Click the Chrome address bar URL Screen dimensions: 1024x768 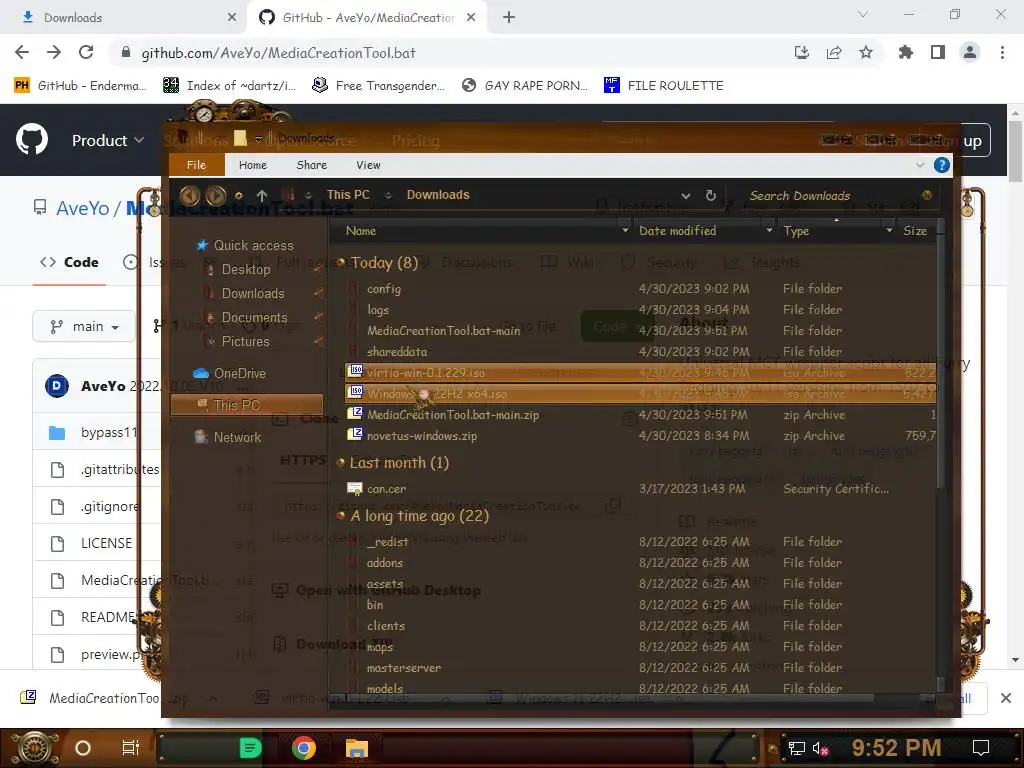[278, 53]
